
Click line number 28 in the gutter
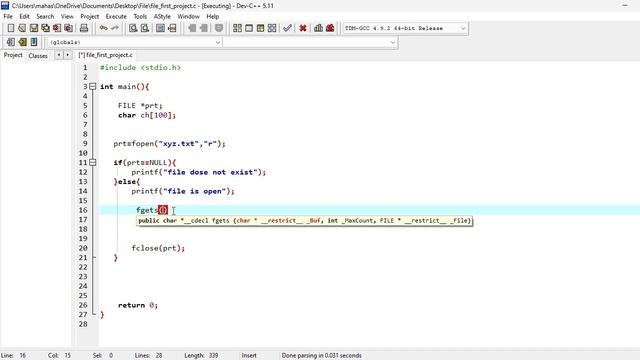(83, 324)
